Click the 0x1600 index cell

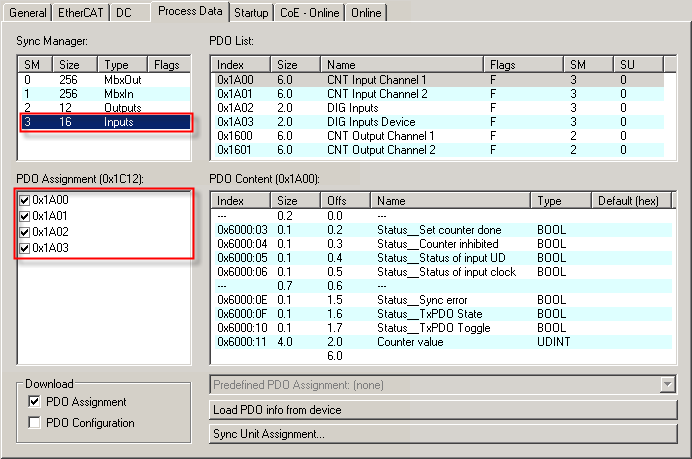click(235, 136)
